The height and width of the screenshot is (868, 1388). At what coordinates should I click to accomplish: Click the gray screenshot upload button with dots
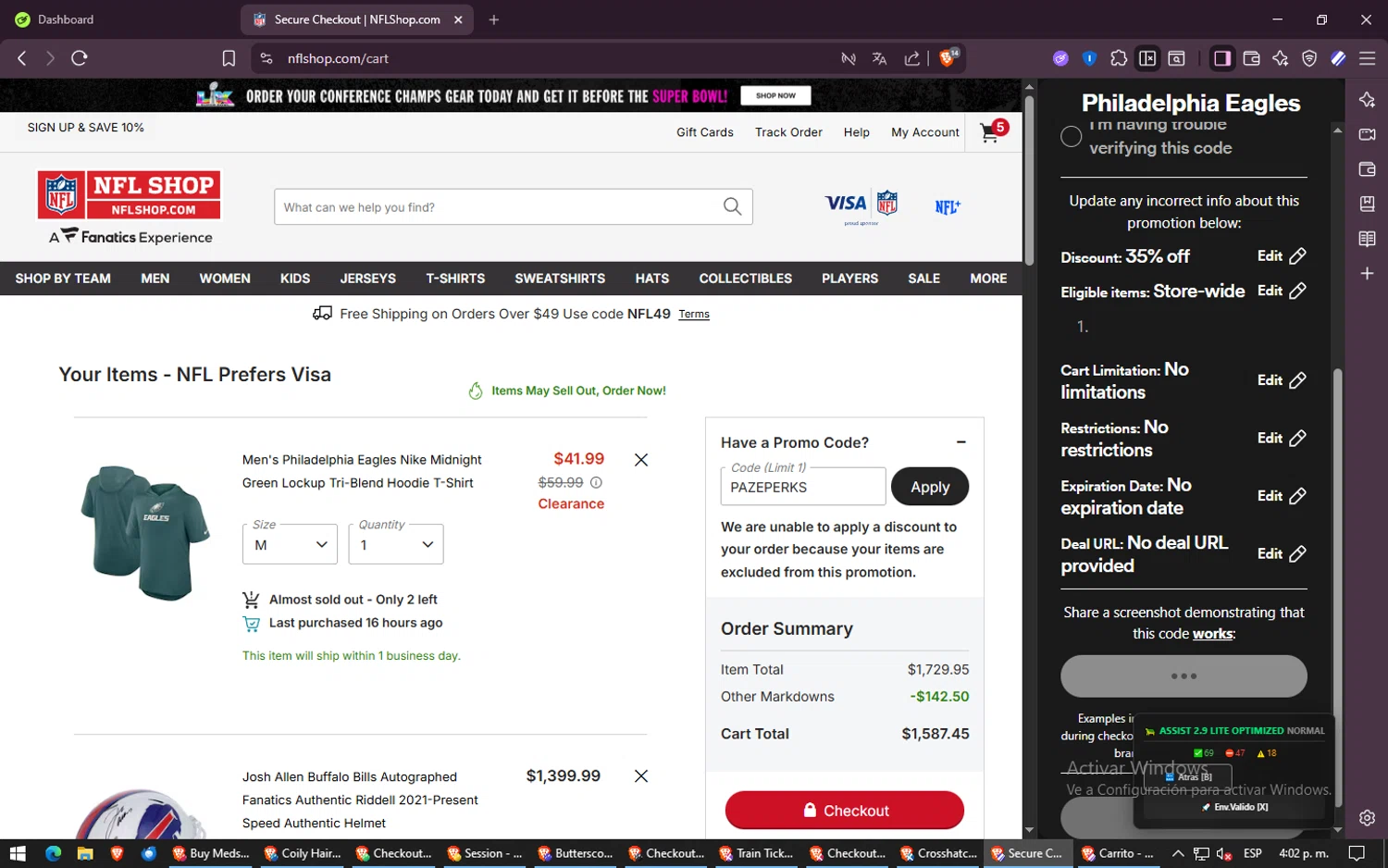(1184, 676)
